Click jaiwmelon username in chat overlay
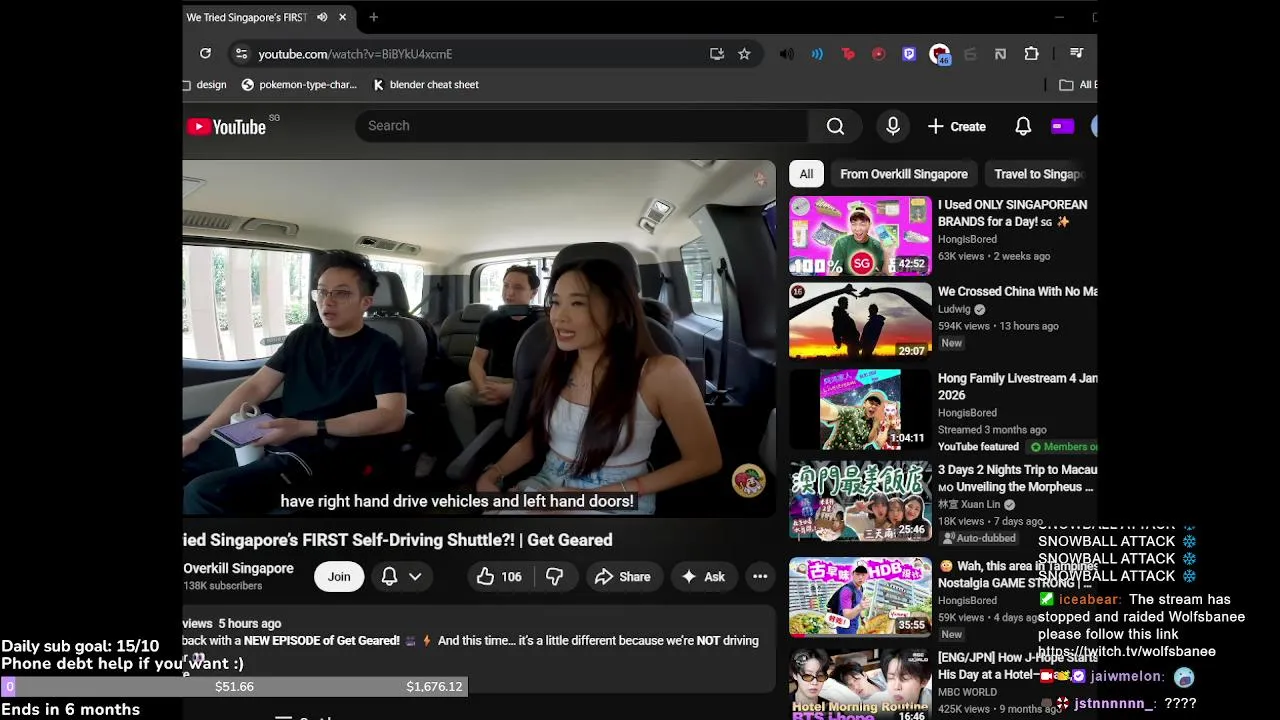Screen dimensions: 1280x720 (x=1127, y=677)
